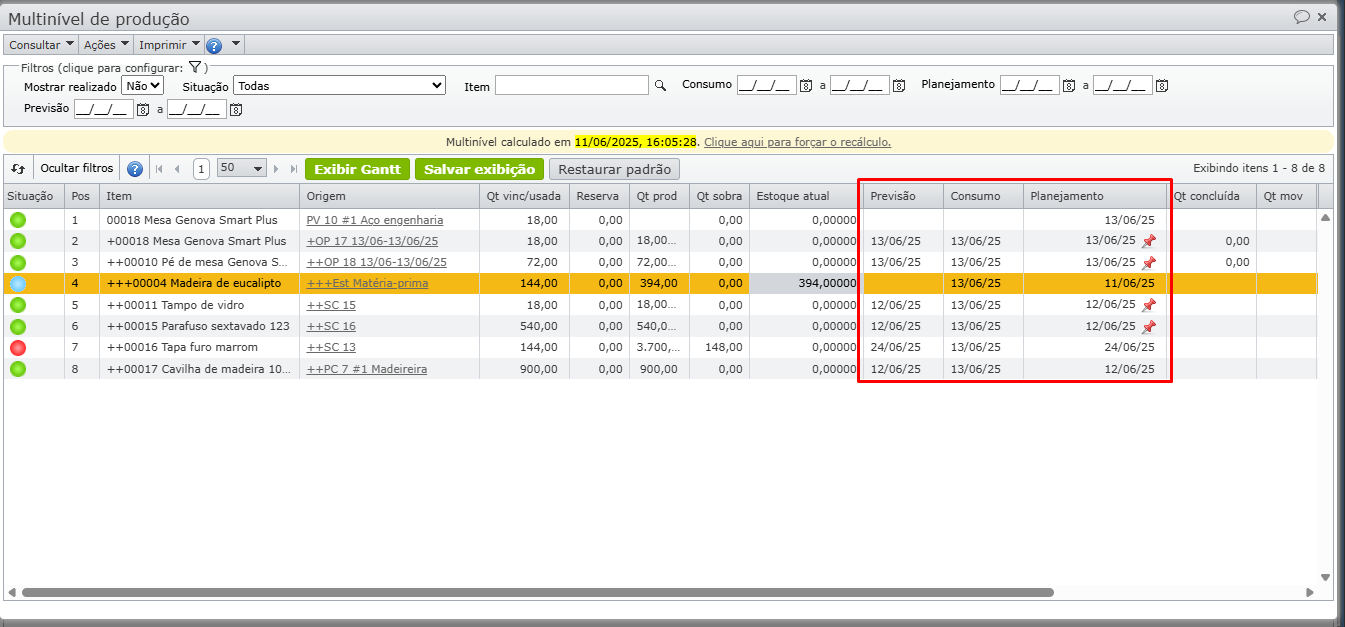The image size is (1345, 627).
Task: Open the Imprimir menu
Action: point(169,45)
